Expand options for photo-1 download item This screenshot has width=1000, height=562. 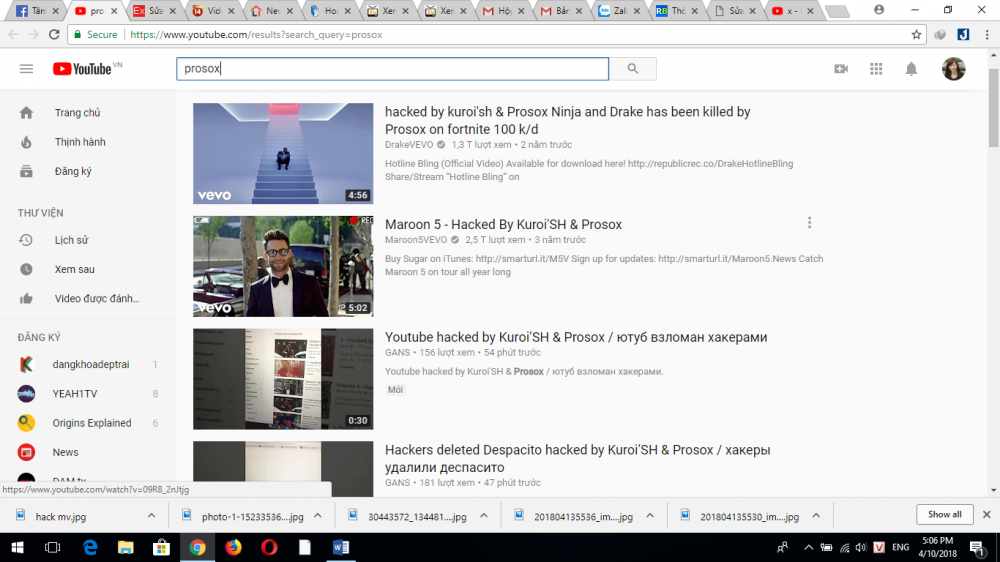(317, 516)
